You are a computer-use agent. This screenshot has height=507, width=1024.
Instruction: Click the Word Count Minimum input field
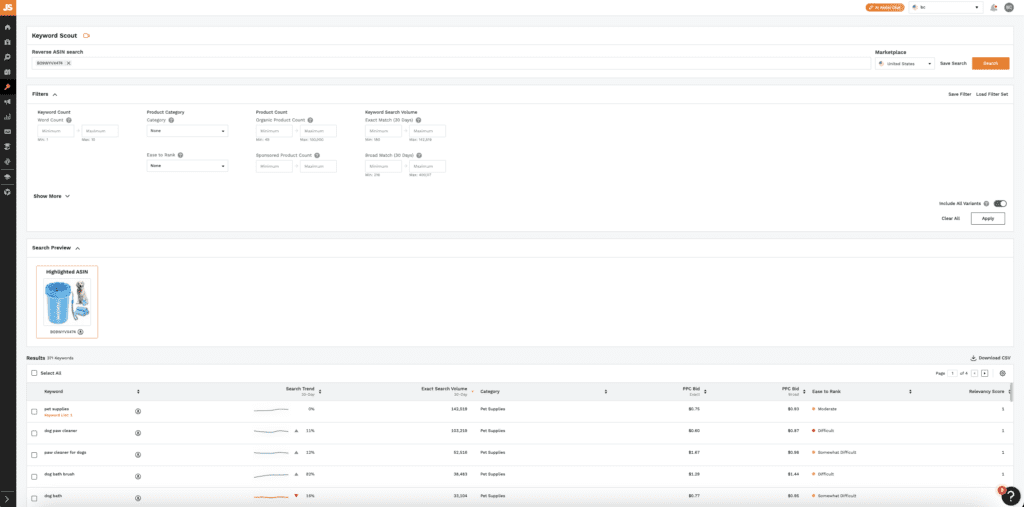click(56, 131)
